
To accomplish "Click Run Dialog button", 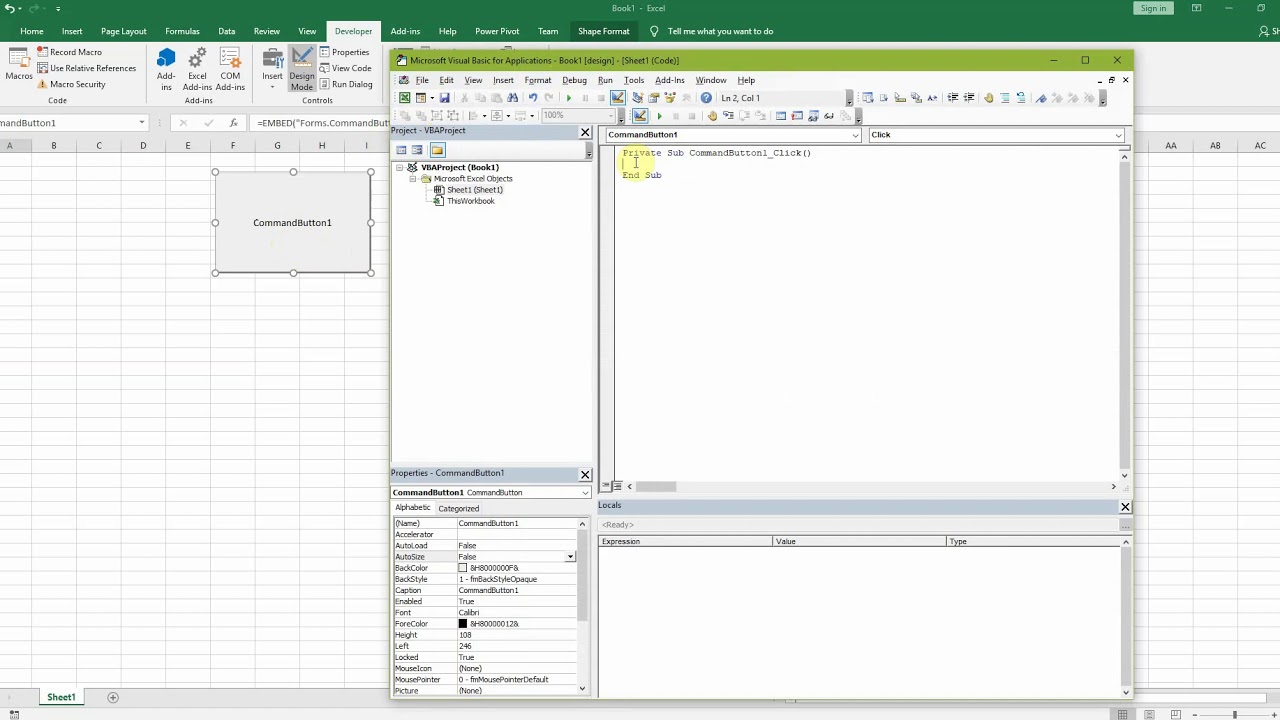I will [x=346, y=84].
